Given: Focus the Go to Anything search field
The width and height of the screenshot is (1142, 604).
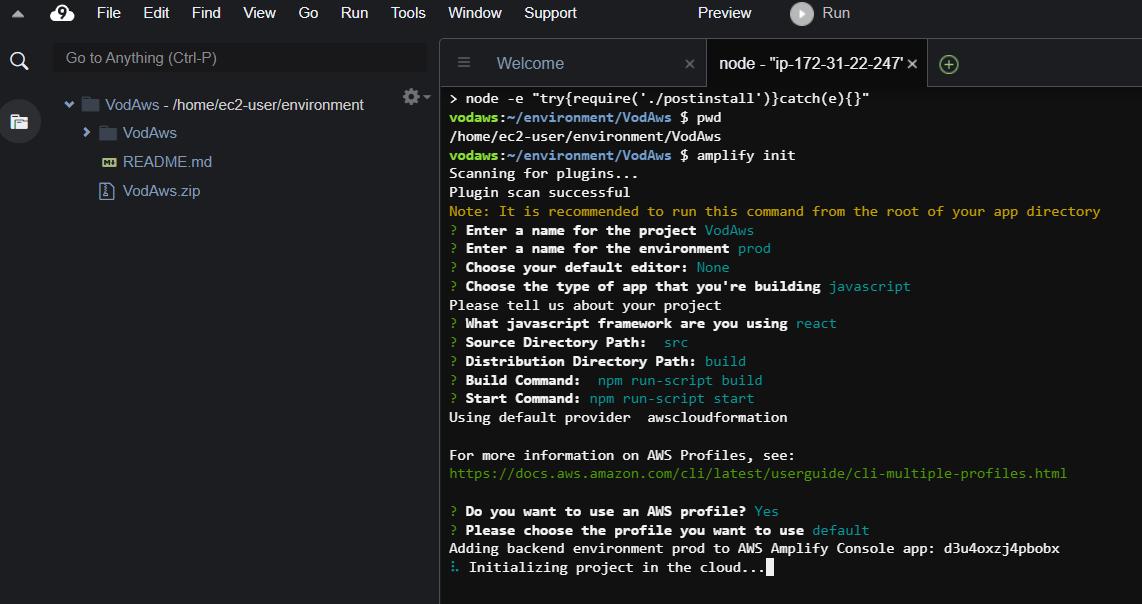Looking at the screenshot, I should (240, 58).
